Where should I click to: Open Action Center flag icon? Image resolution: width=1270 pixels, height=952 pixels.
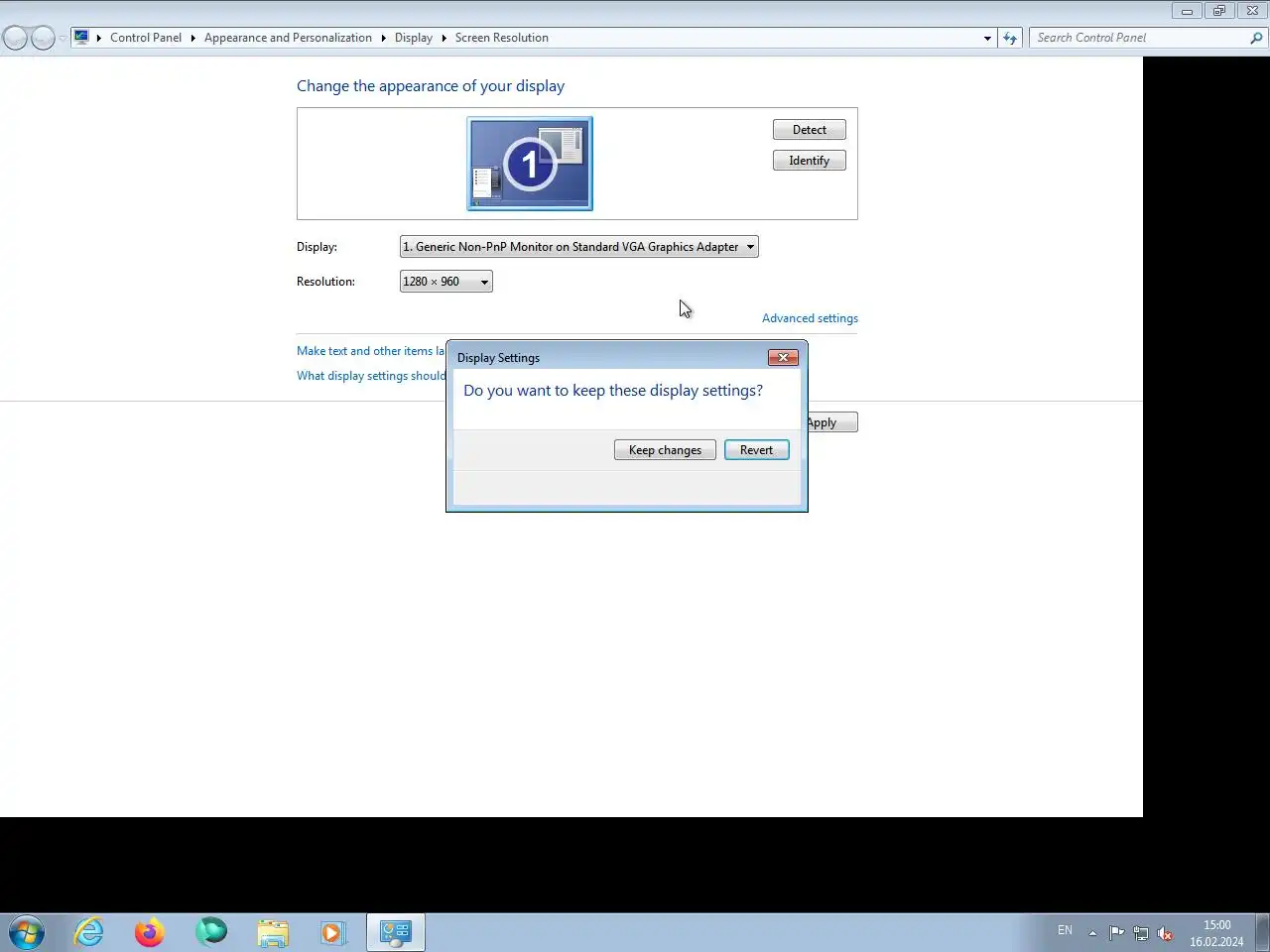1116,932
